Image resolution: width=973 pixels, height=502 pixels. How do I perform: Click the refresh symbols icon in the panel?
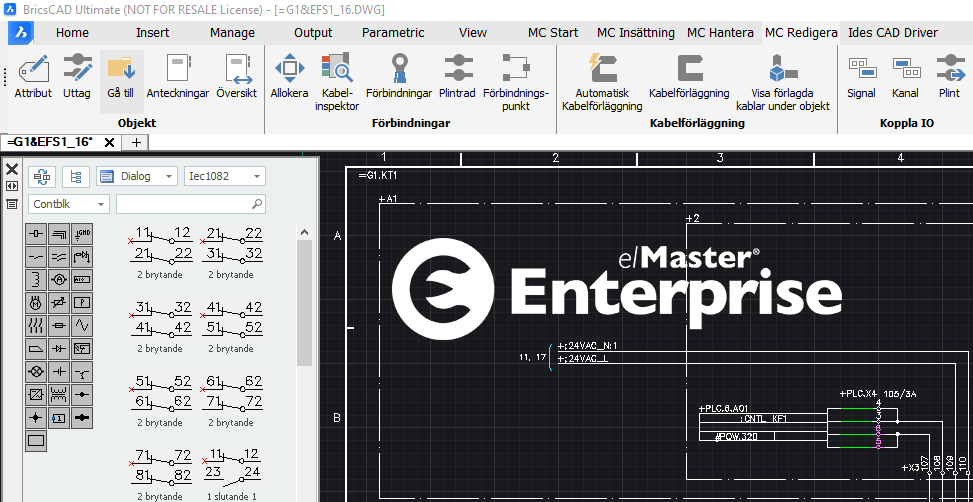click(42, 176)
